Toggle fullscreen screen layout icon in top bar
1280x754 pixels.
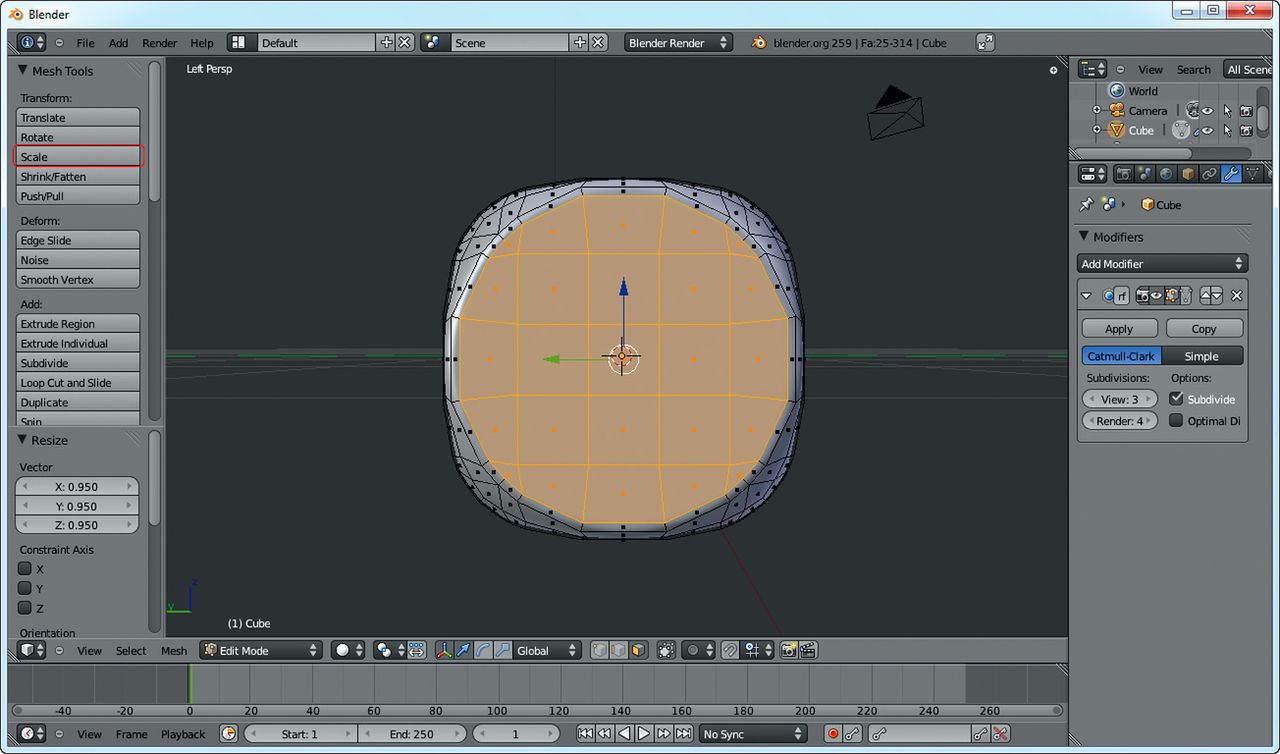coord(985,42)
